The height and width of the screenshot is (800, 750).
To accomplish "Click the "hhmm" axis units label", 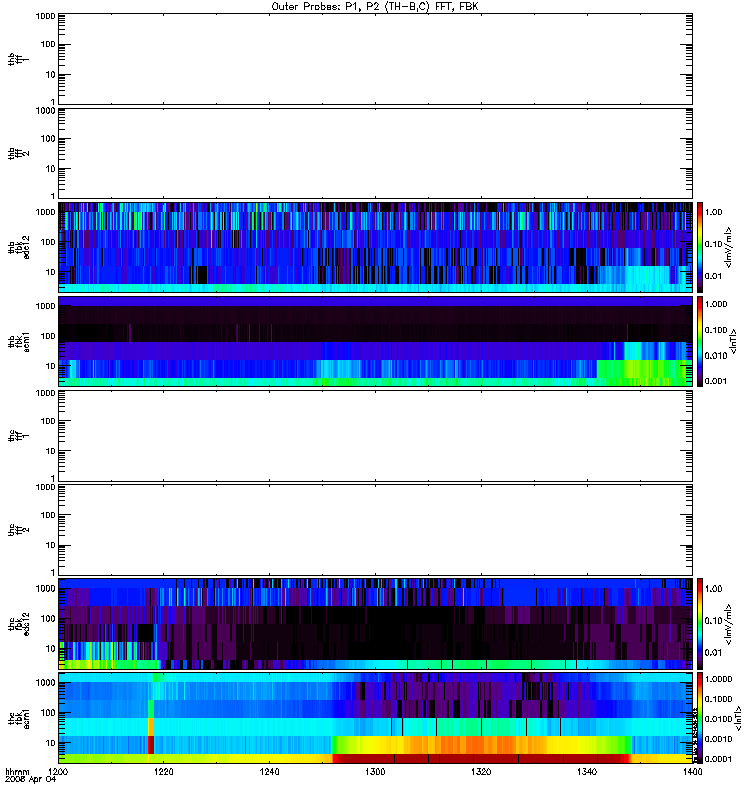I will tap(17, 772).
